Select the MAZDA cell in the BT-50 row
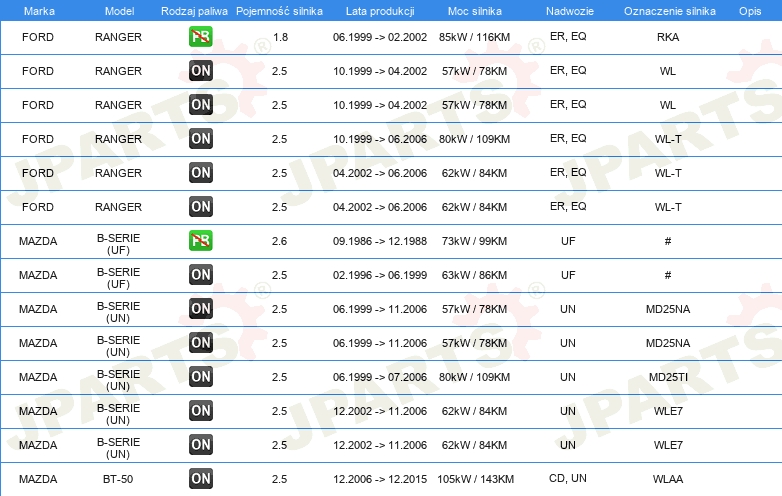Image resolution: width=782 pixels, height=496 pixels. click(x=38, y=479)
